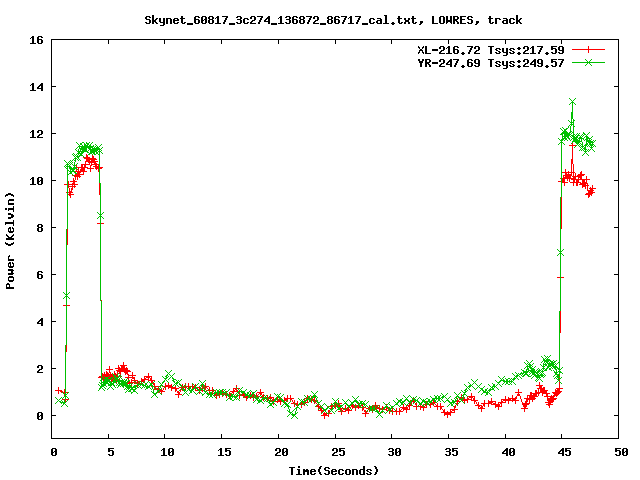Click the x-axis tick label 40
This screenshot has width=640, height=480.
pyautogui.click(x=508, y=452)
